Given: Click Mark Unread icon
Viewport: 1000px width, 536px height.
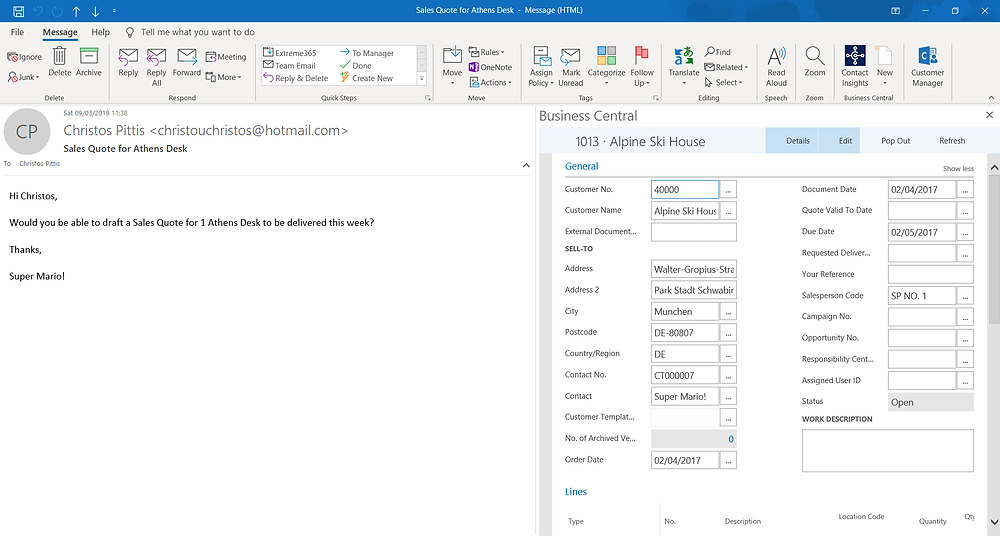Looking at the screenshot, I should click(x=571, y=67).
